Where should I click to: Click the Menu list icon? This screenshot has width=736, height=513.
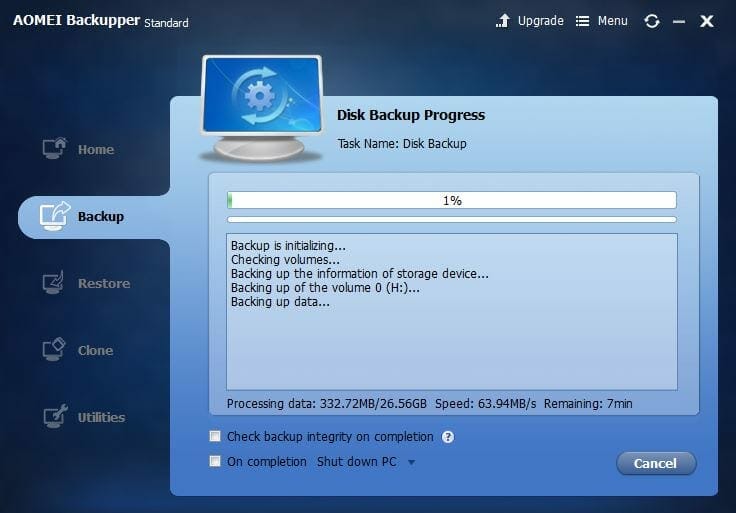583,21
